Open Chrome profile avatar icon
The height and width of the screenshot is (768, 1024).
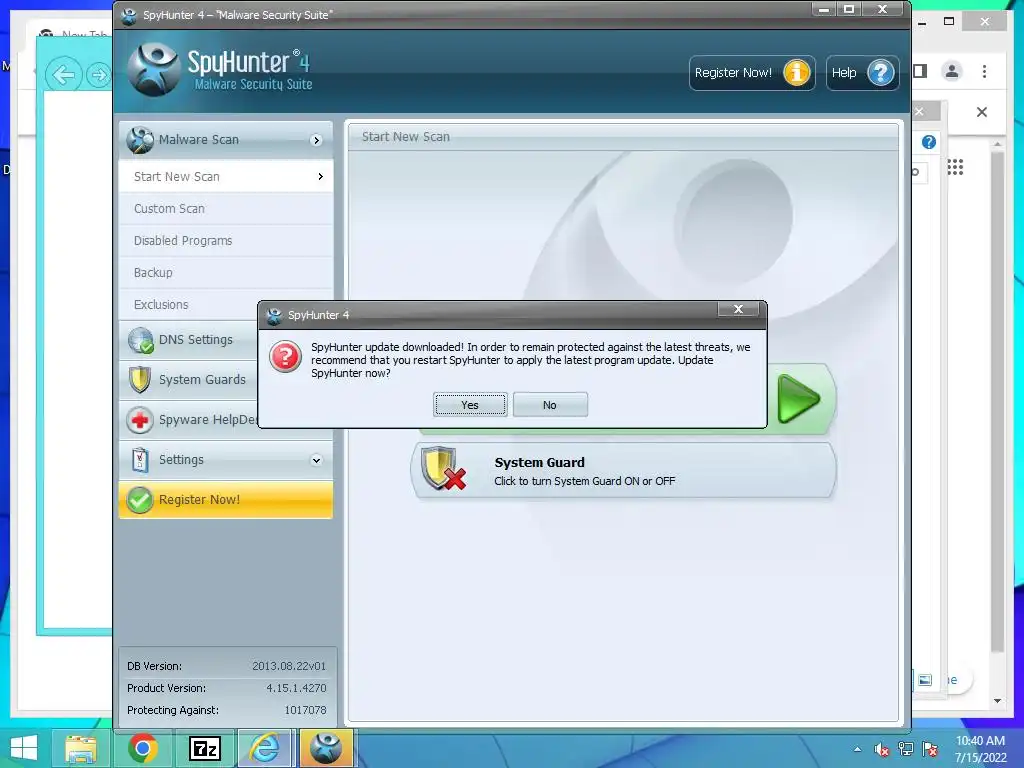click(x=952, y=71)
